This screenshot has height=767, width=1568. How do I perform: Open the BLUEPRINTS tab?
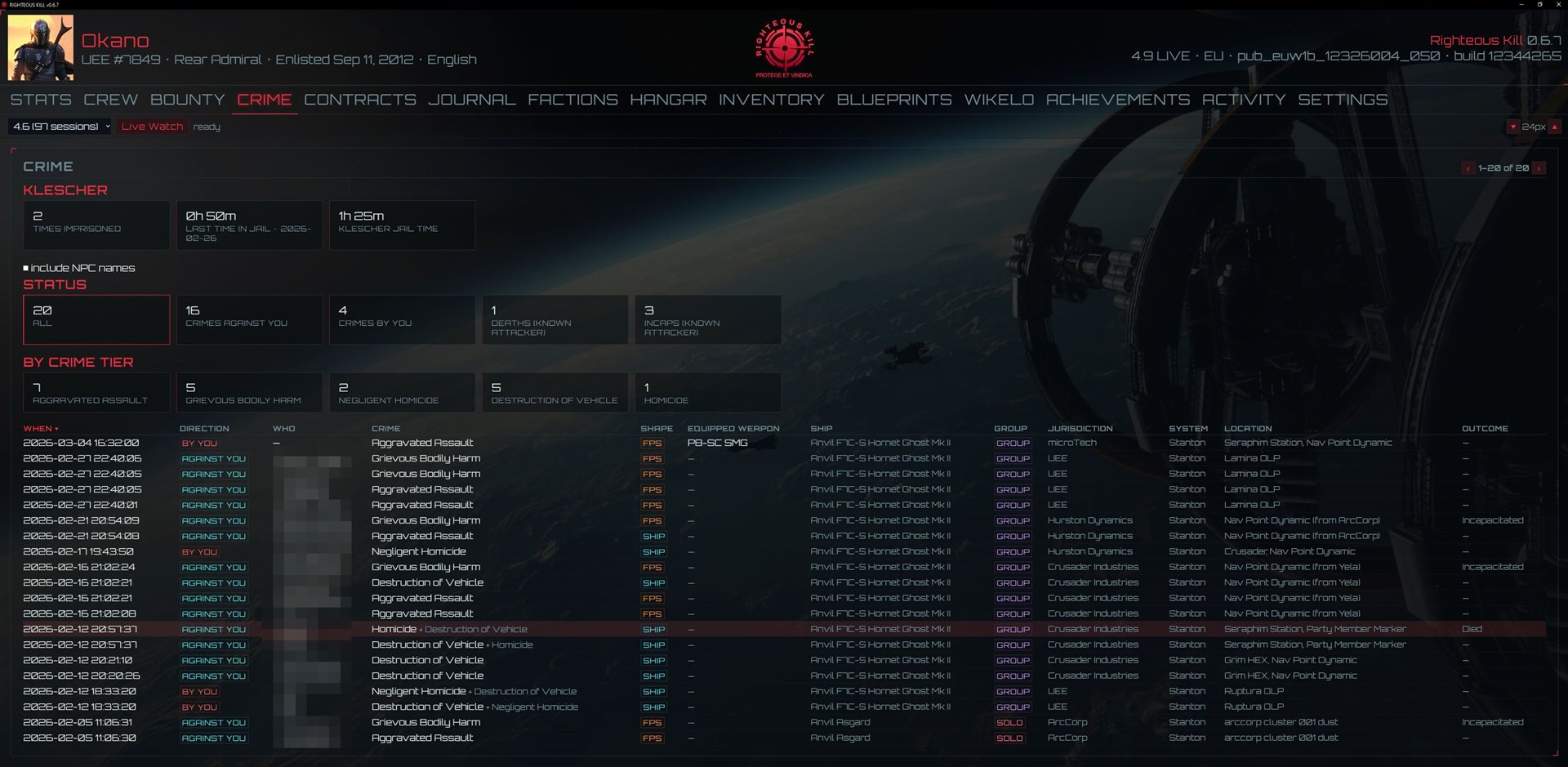pos(894,100)
